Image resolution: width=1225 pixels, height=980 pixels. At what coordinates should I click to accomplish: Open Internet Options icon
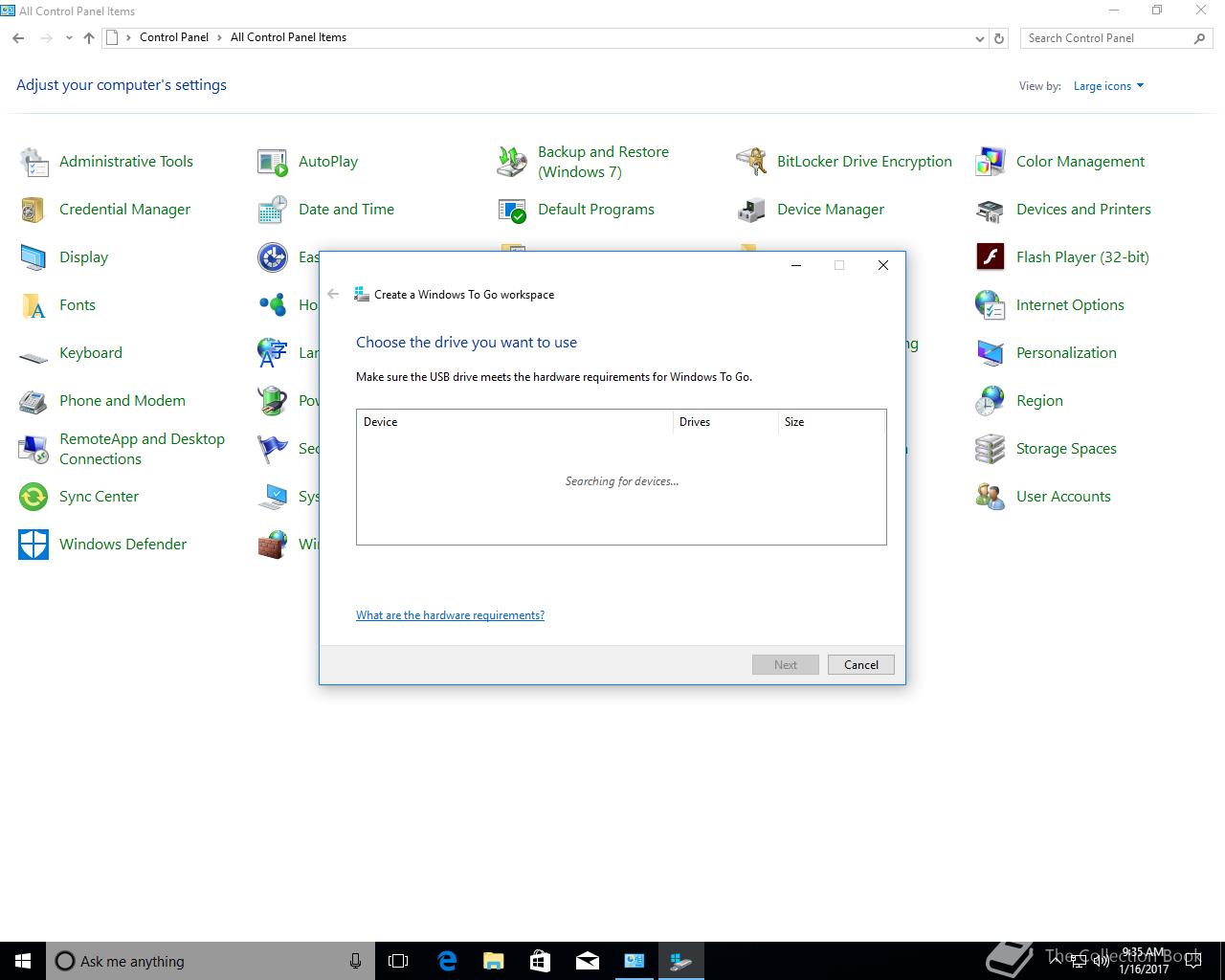click(991, 305)
